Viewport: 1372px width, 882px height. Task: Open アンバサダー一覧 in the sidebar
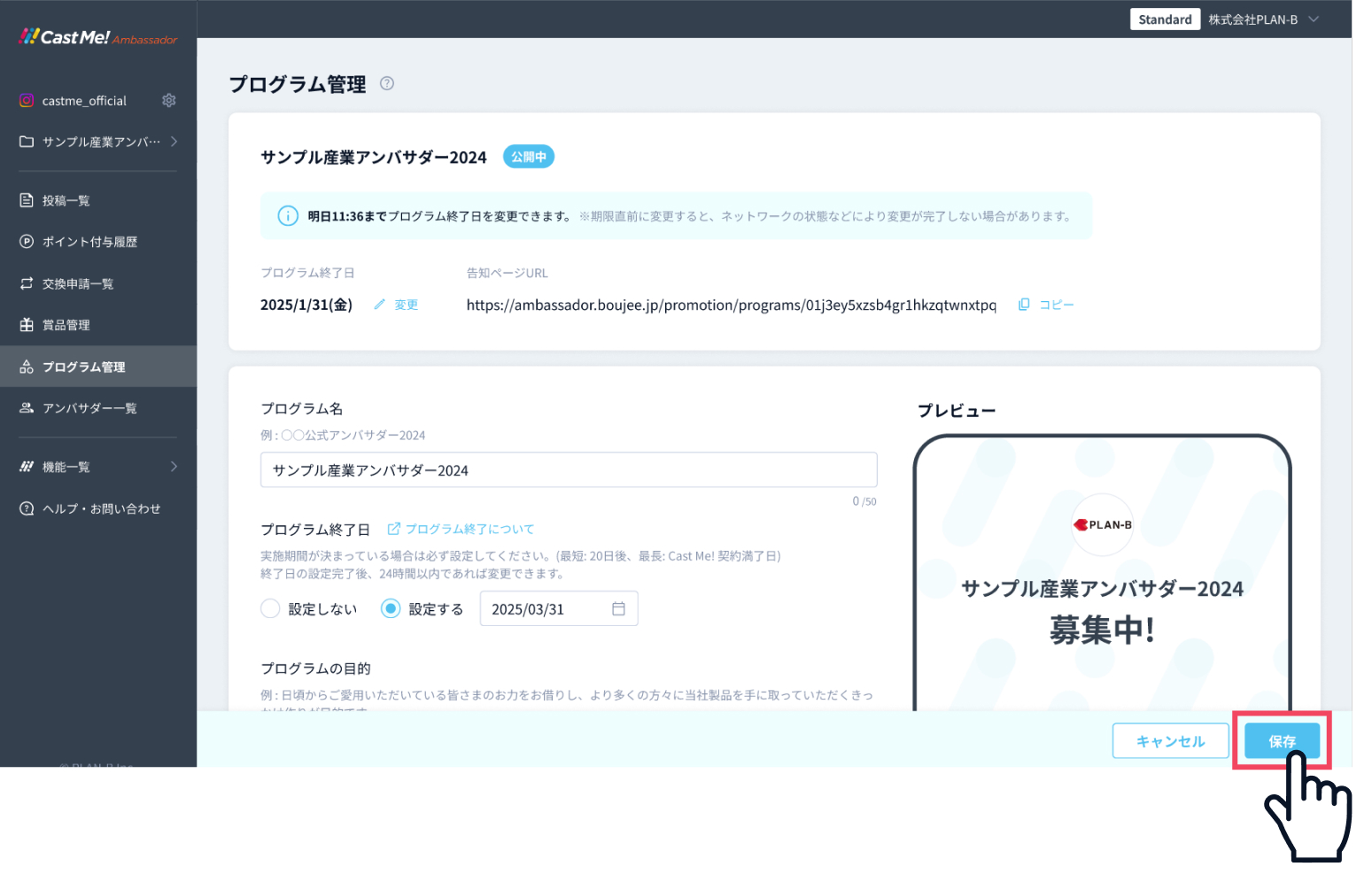89,408
